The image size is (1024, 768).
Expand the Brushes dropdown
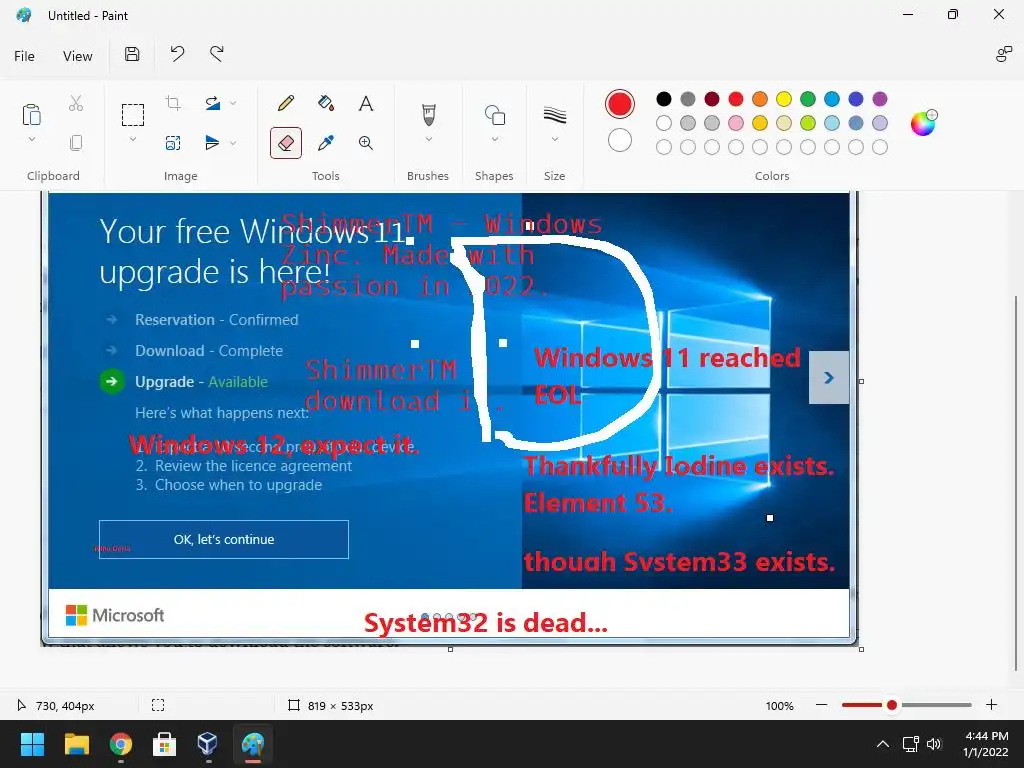tap(428, 139)
